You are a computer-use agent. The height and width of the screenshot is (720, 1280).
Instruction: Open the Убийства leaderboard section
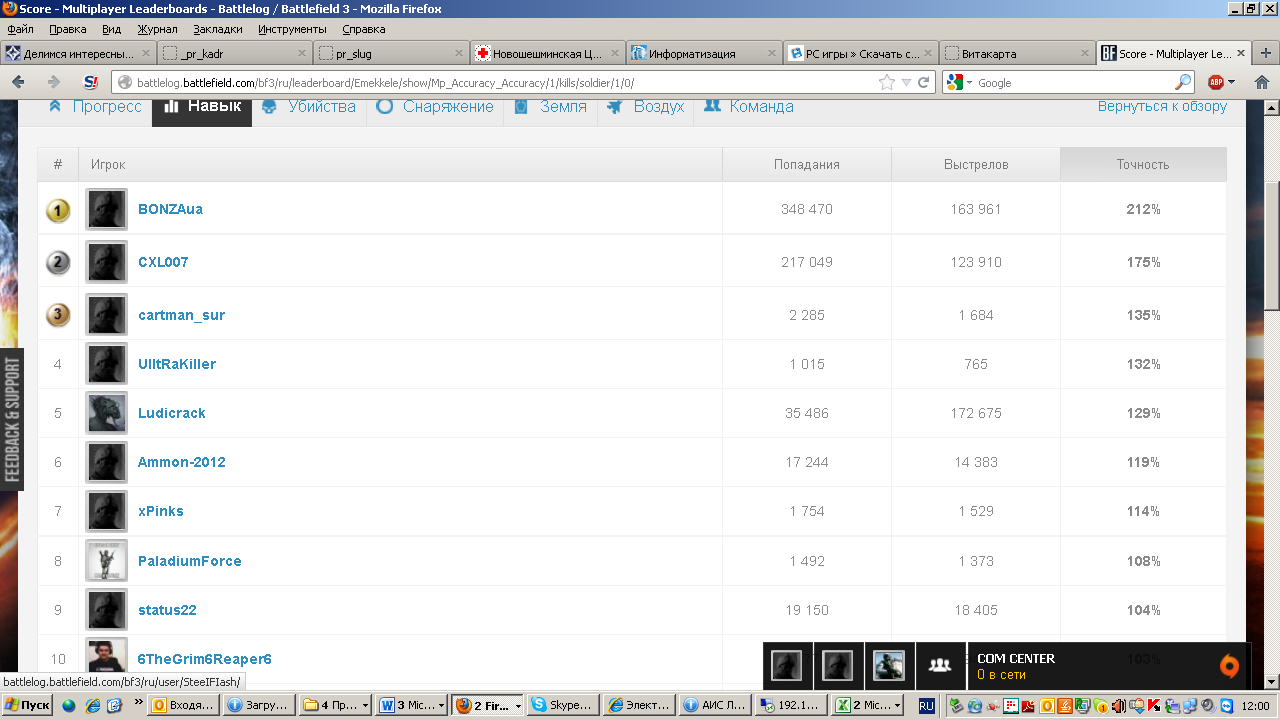point(309,106)
